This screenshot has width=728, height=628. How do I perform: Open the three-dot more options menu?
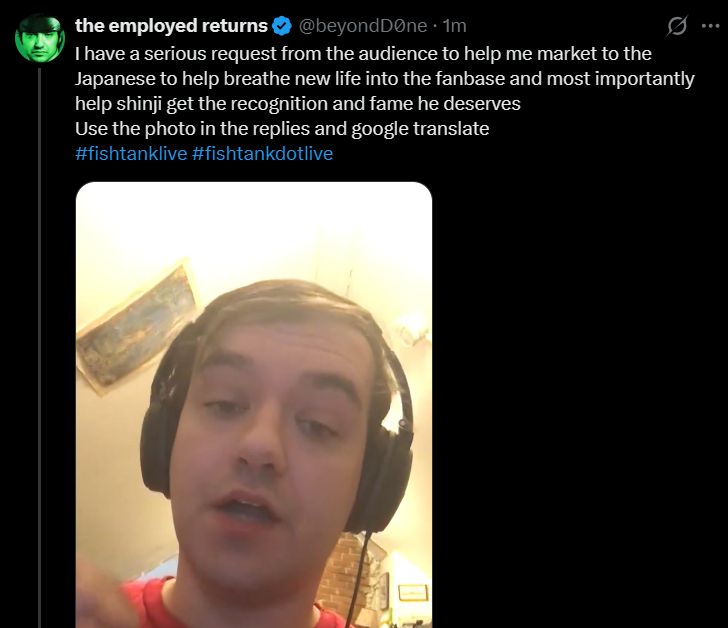pyautogui.click(x=710, y=26)
